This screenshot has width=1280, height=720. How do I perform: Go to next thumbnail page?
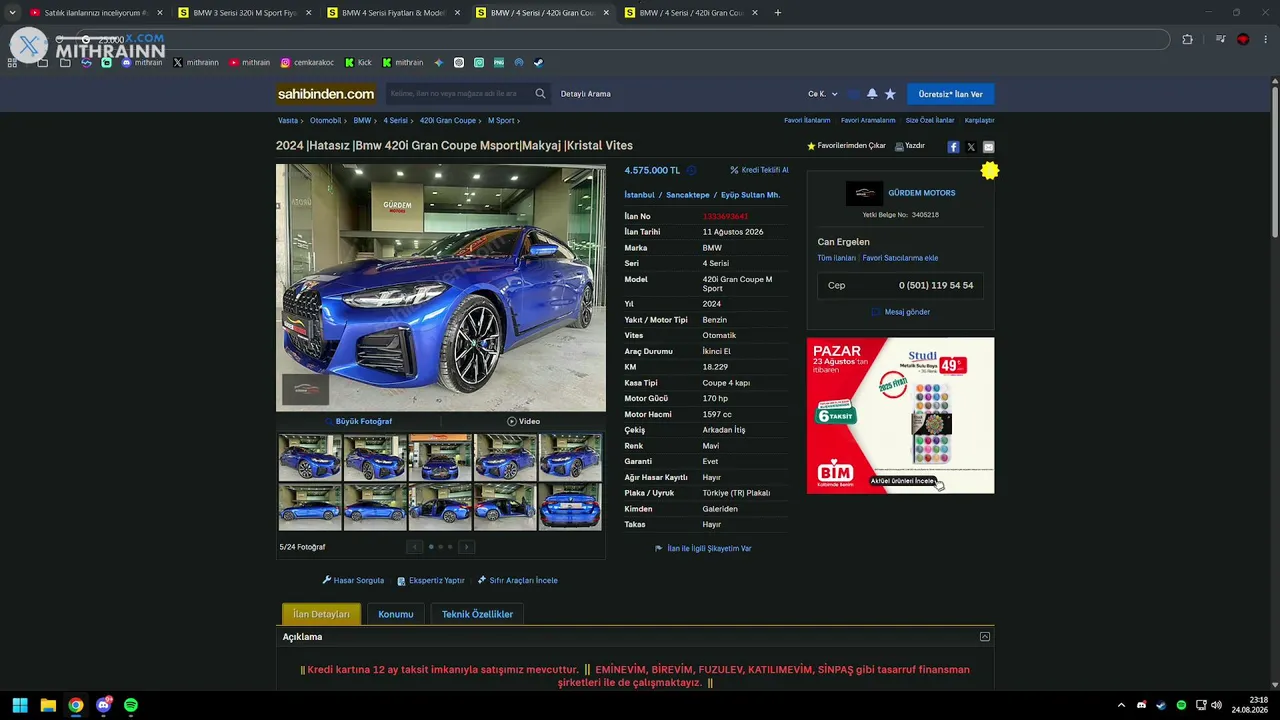tap(466, 547)
